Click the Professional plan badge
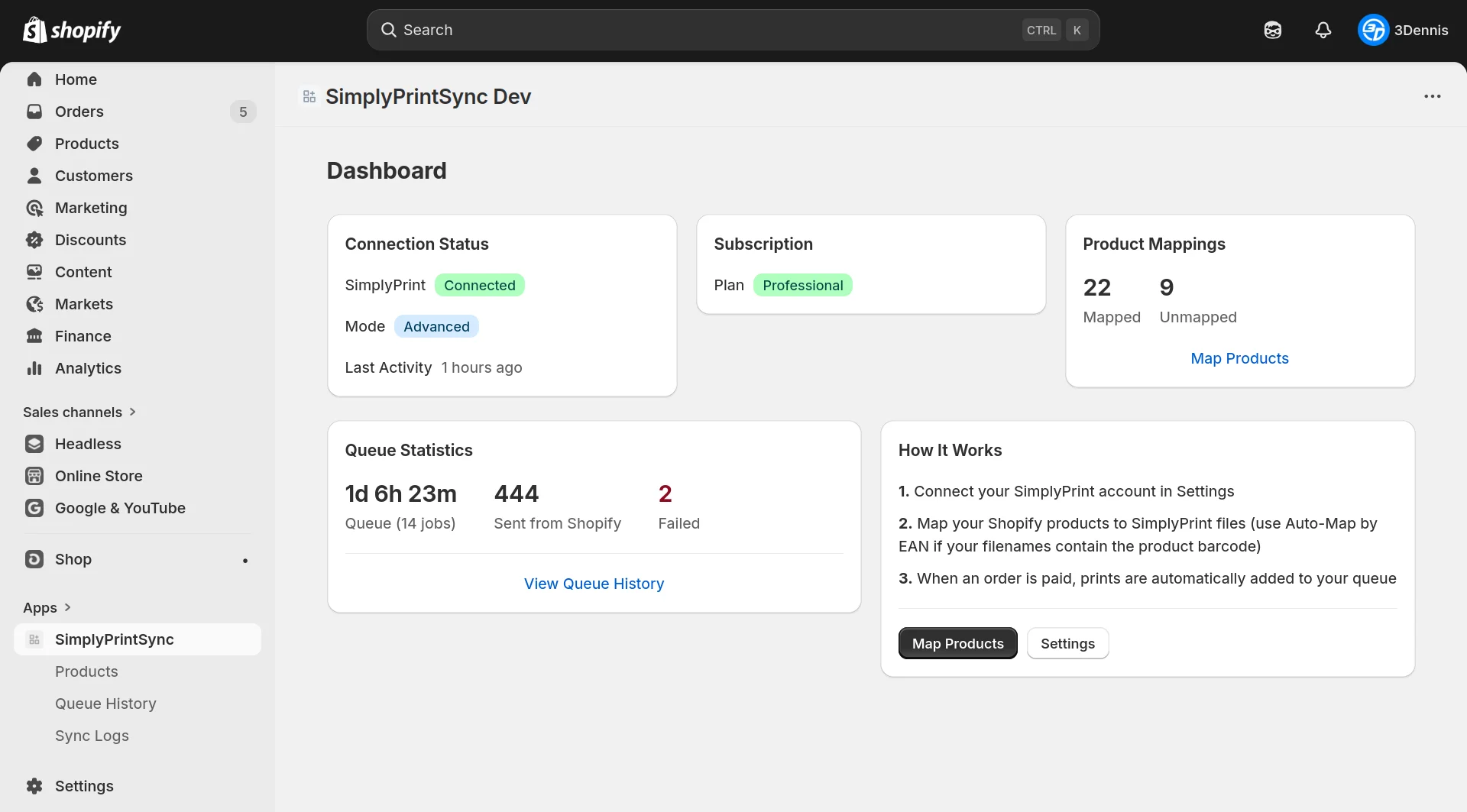The width and height of the screenshot is (1467, 812). click(x=803, y=284)
